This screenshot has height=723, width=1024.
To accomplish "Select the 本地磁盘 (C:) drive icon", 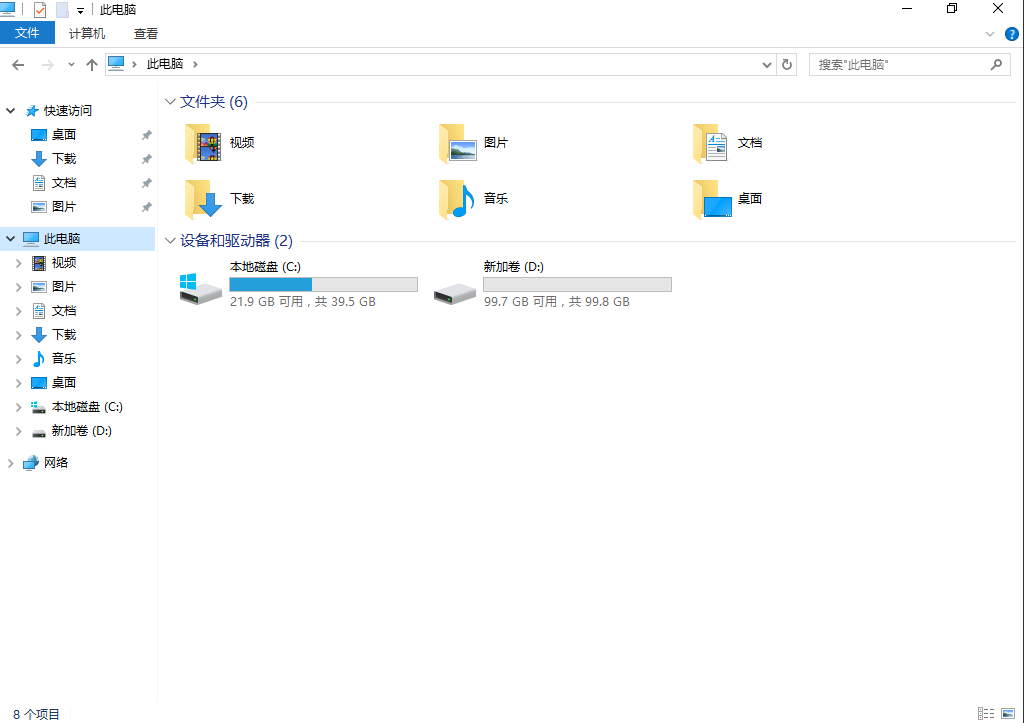I will click(200, 289).
